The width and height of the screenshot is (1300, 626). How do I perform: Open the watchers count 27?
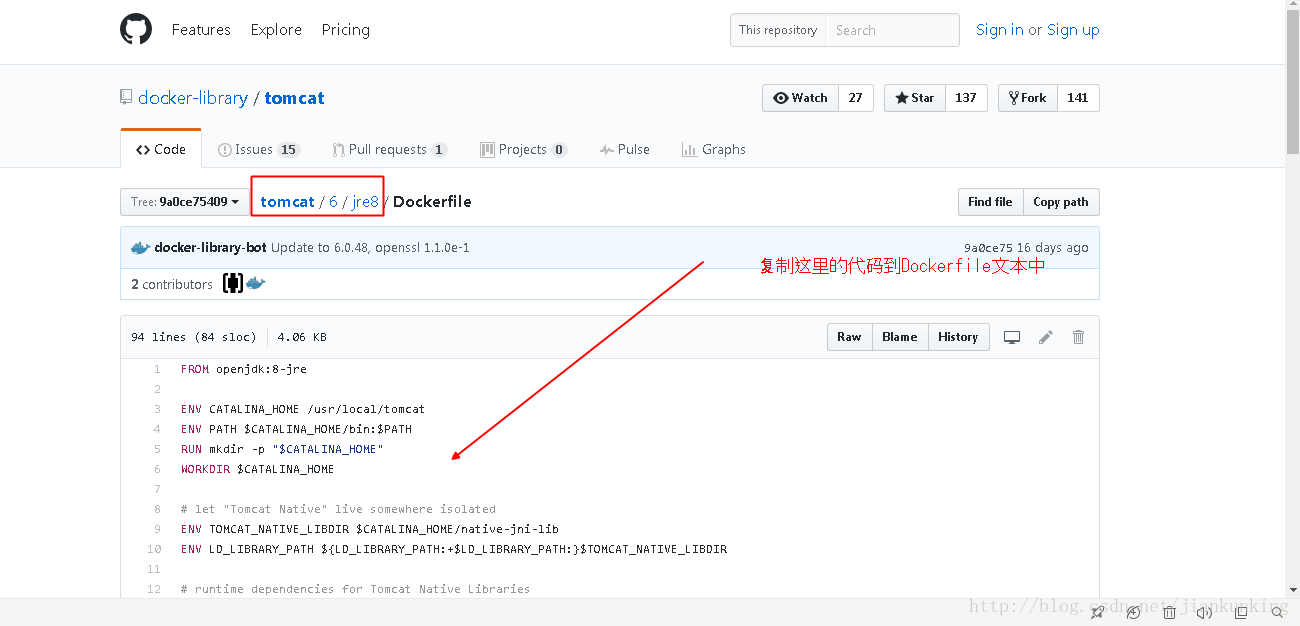855,98
